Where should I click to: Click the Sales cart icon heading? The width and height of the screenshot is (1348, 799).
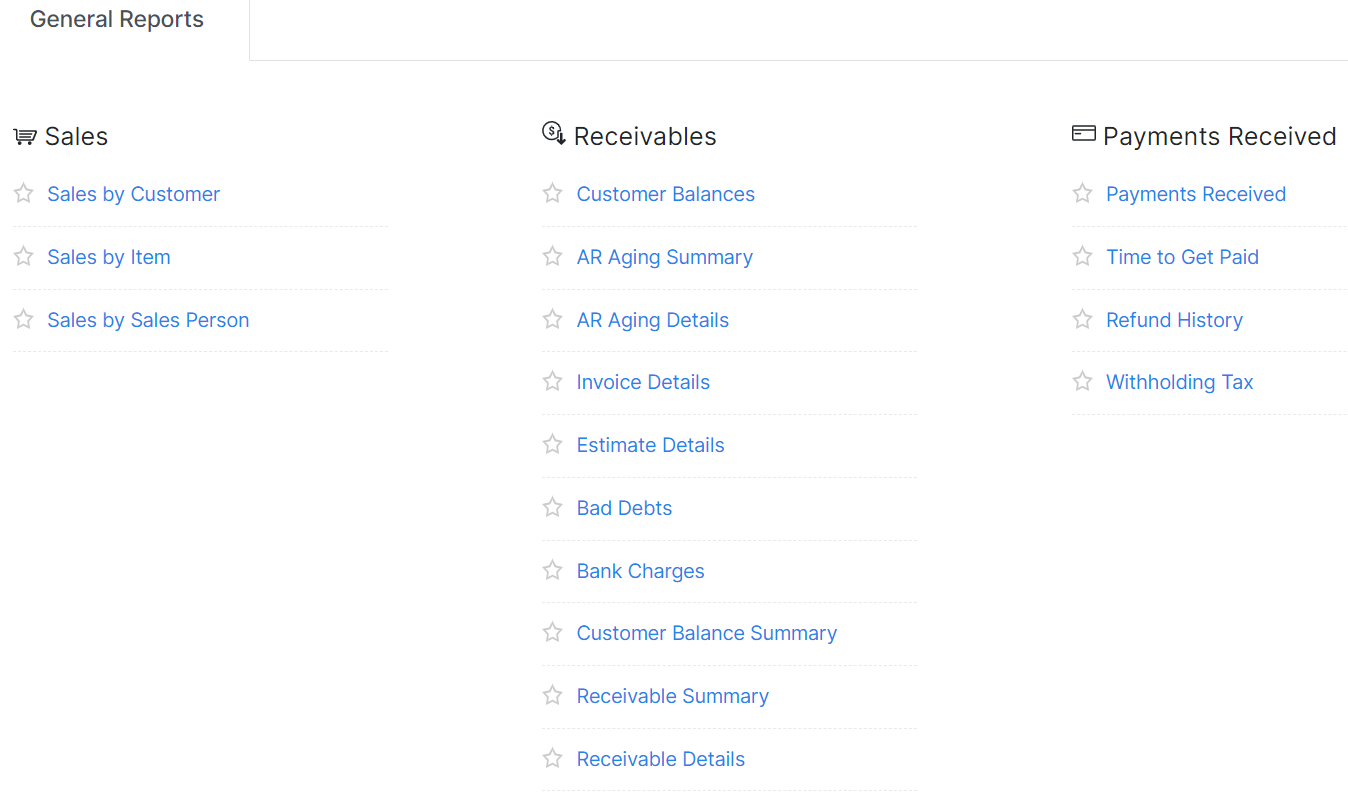[x=24, y=136]
